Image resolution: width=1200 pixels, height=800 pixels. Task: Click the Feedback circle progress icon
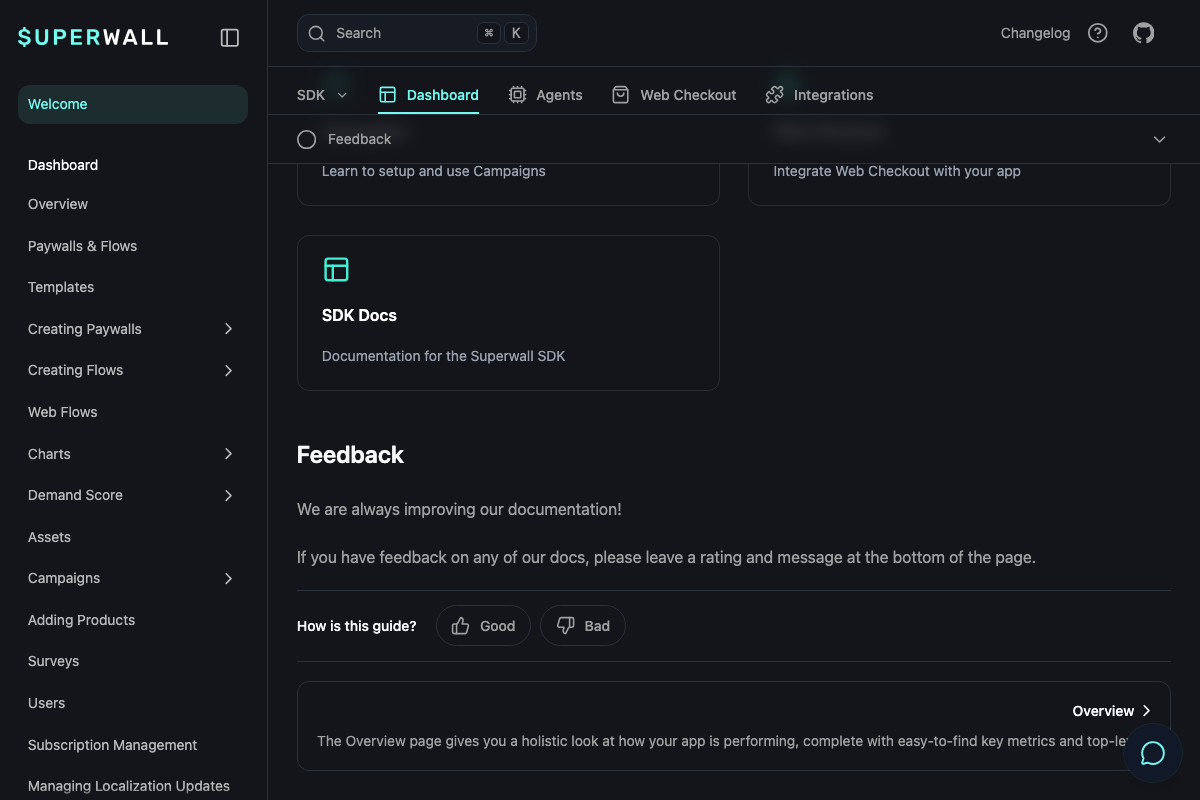pos(307,139)
